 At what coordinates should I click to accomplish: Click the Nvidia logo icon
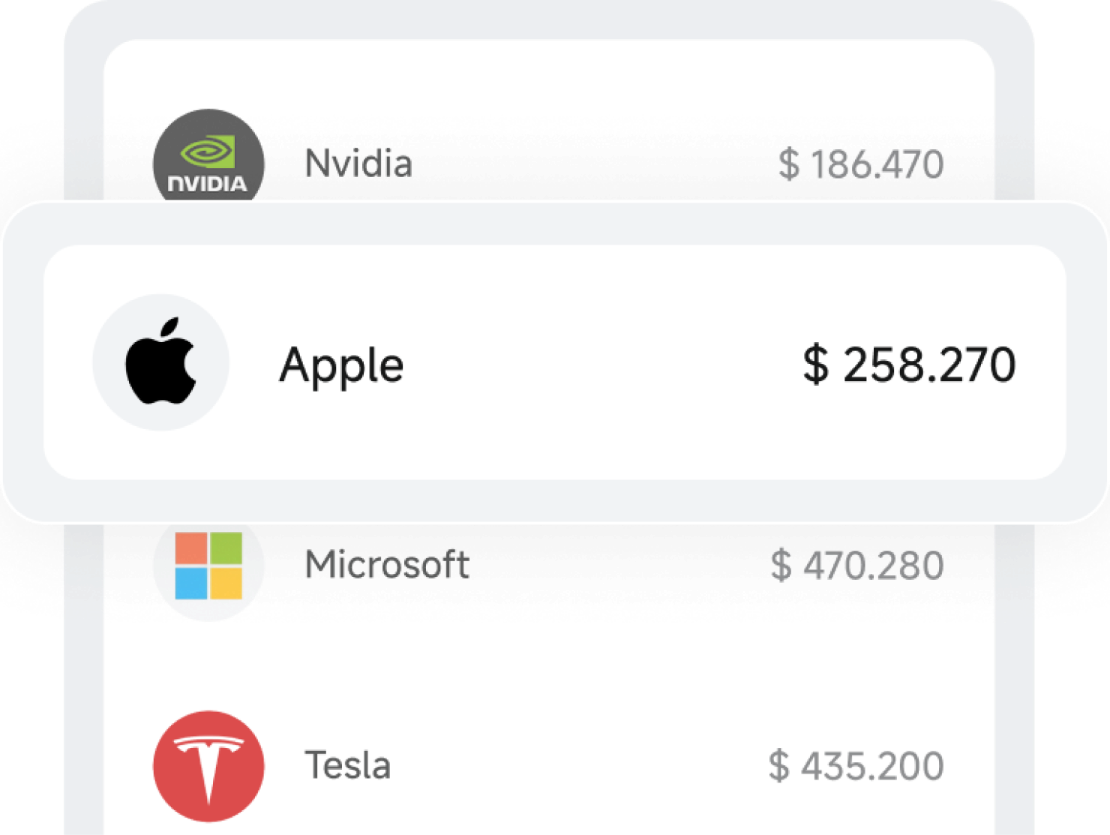[x=208, y=160]
